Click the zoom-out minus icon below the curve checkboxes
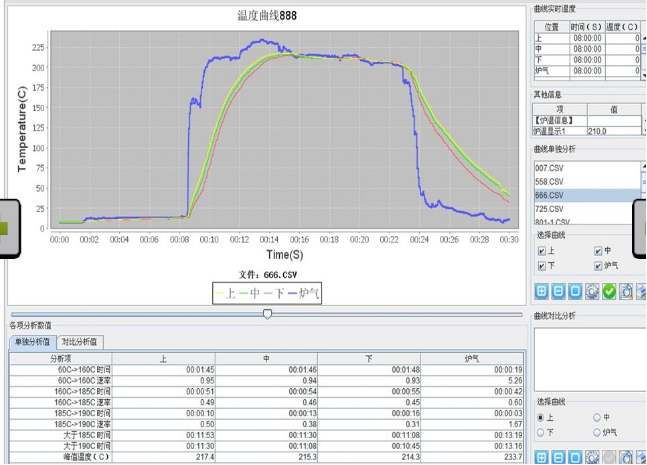 558,292
